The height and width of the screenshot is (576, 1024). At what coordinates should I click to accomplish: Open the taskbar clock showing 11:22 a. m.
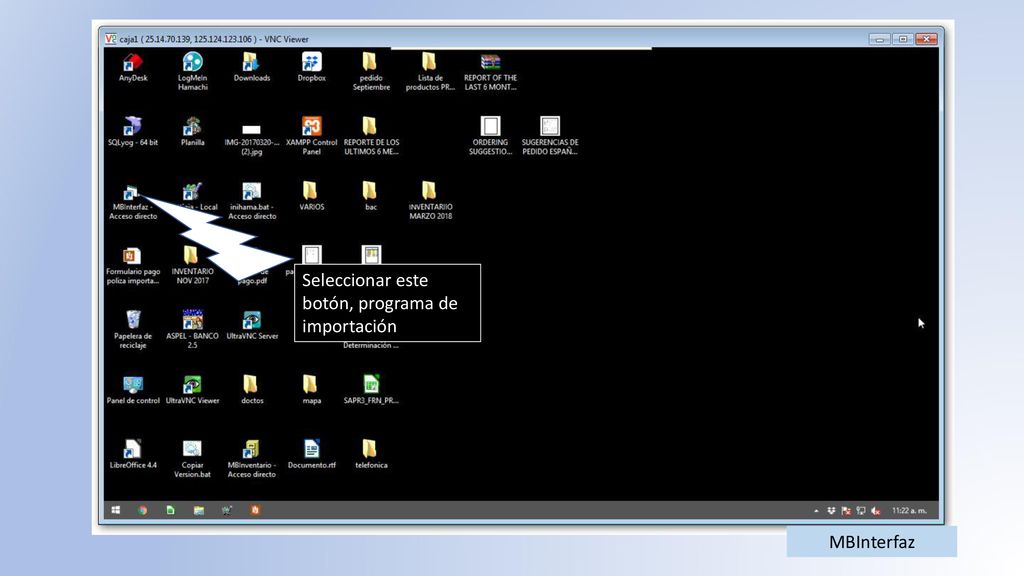pos(909,511)
